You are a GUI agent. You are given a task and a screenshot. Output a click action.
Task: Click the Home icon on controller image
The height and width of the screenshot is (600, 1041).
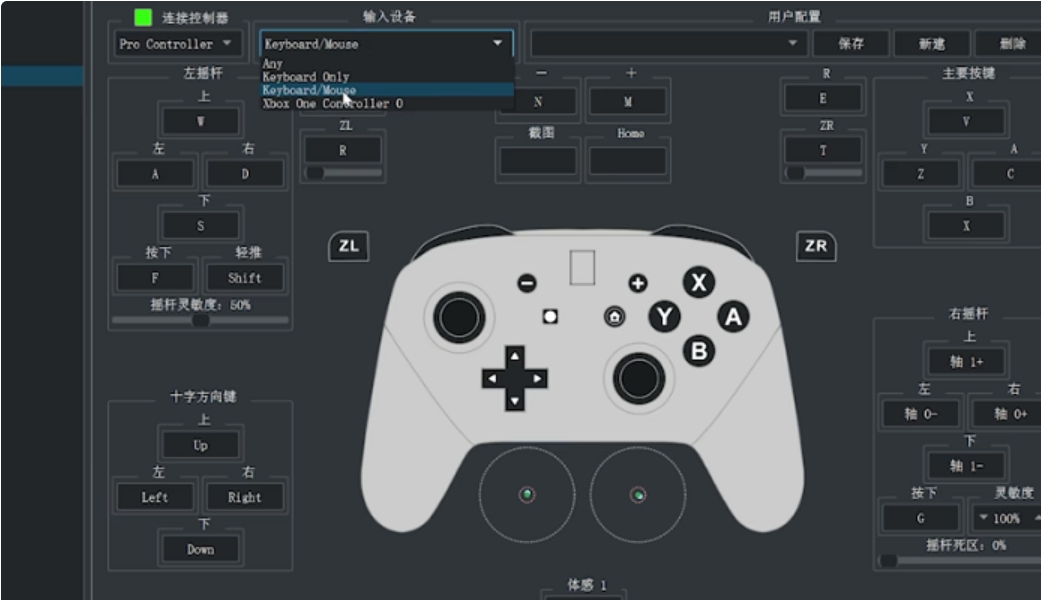(x=615, y=317)
